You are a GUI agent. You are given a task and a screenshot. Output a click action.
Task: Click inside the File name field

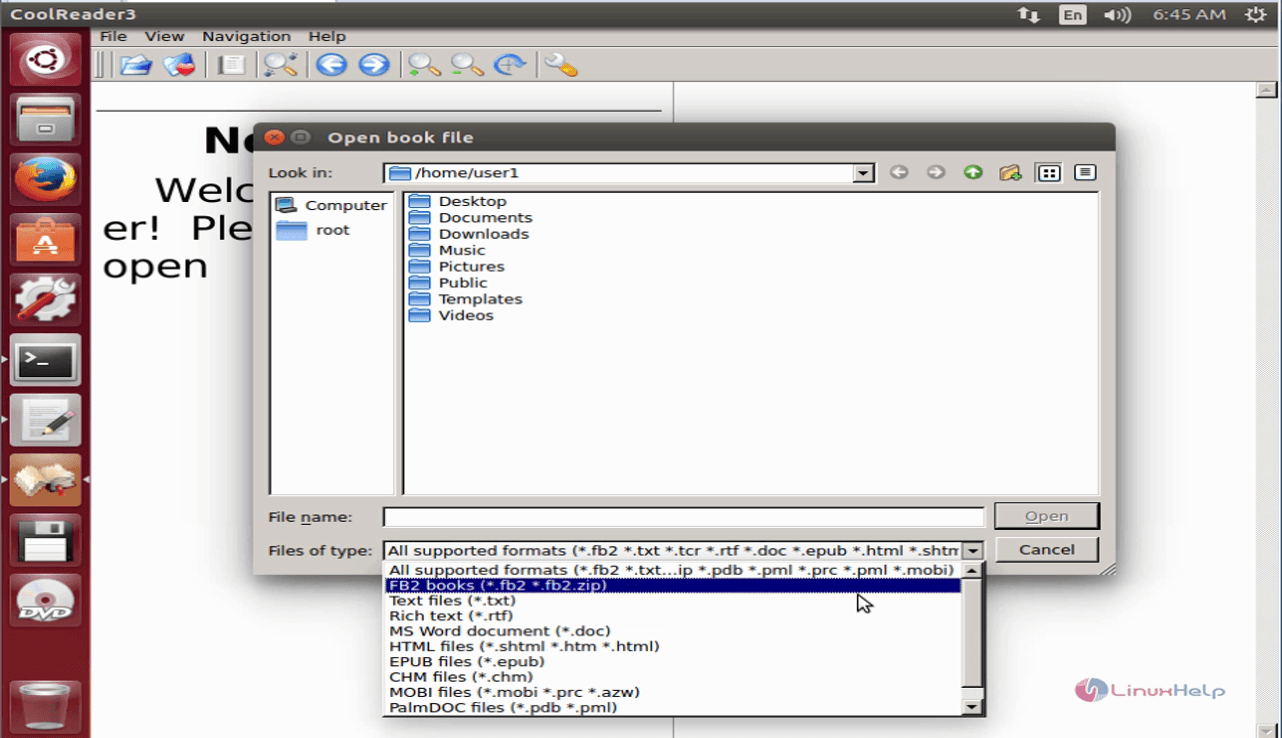[684, 517]
